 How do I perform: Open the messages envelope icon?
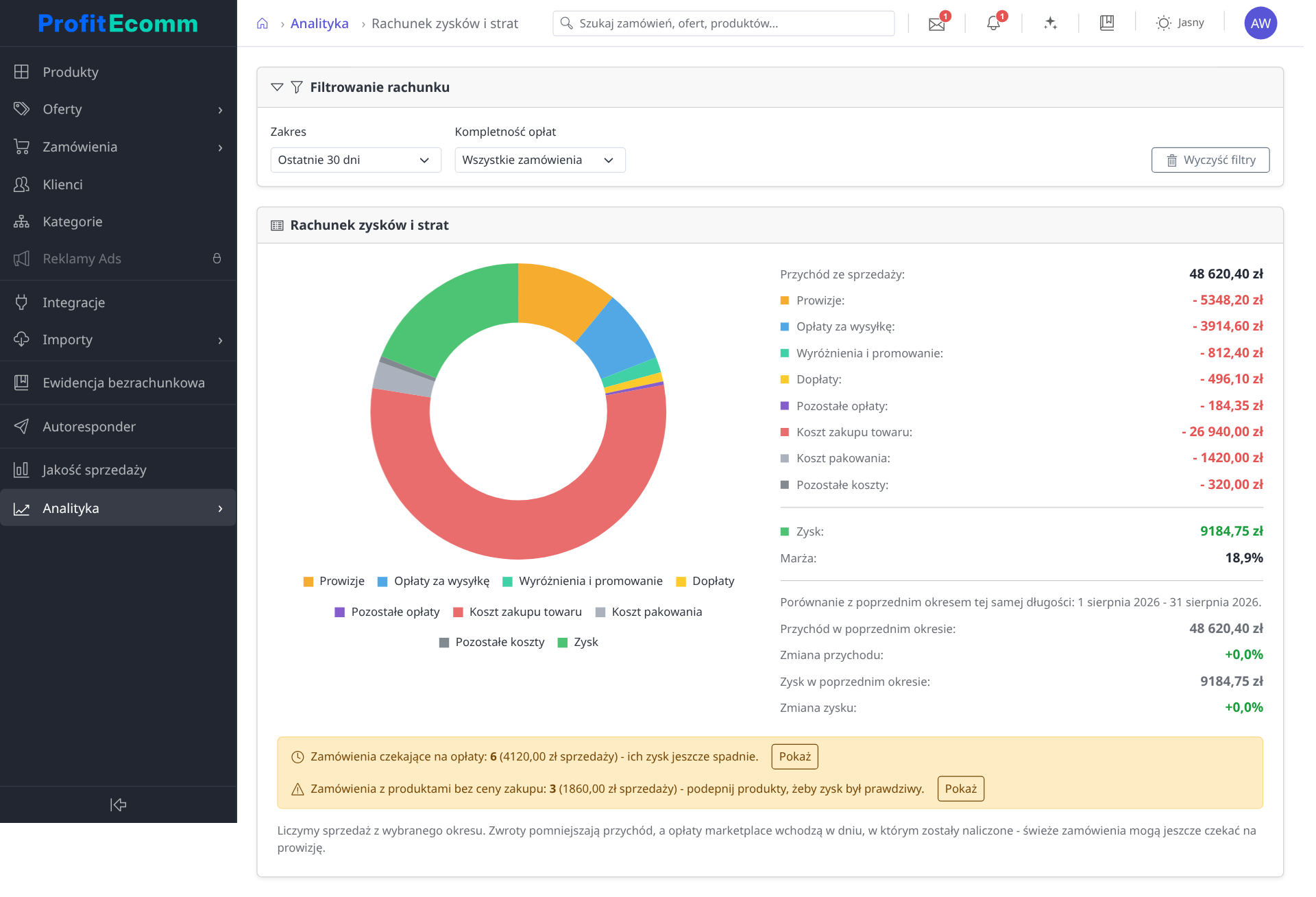click(x=936, y=24)
